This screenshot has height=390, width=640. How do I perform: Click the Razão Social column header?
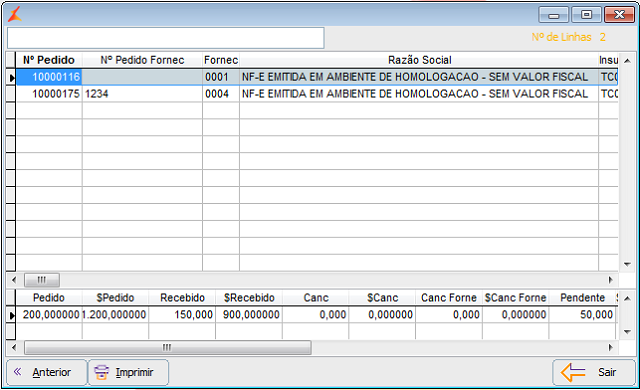pyautogui.click(x=419, y=60)
